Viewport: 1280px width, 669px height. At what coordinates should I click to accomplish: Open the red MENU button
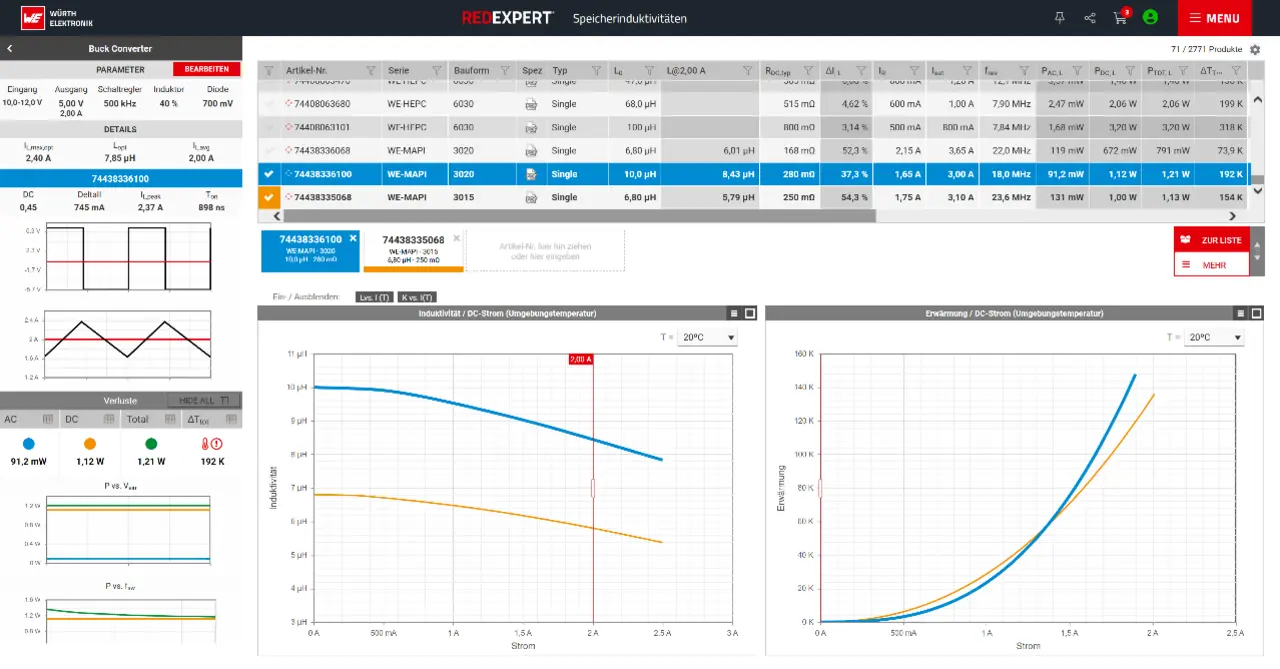tap(1213, 18)
